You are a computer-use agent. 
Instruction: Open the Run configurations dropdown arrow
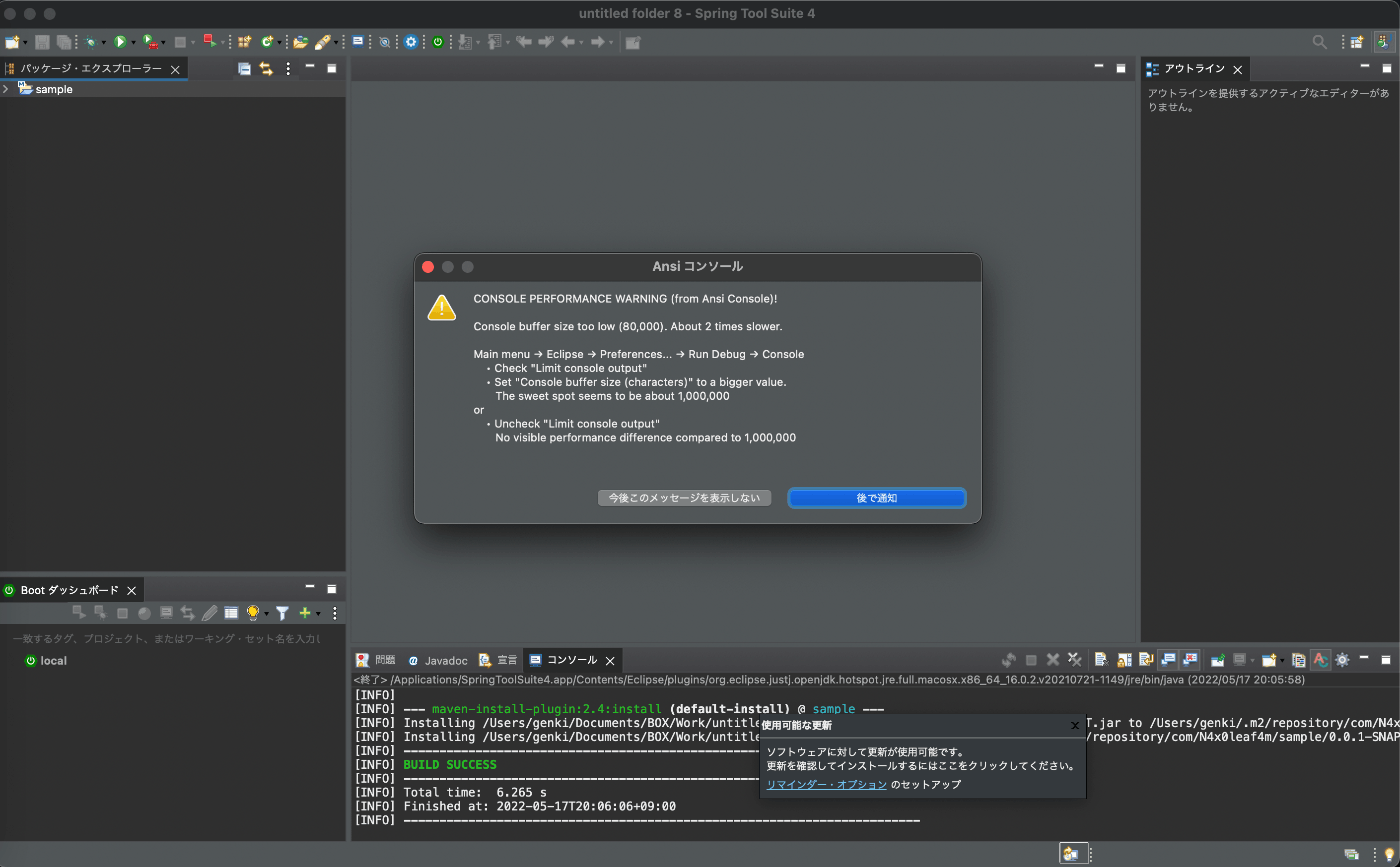[x=133, y=43]
